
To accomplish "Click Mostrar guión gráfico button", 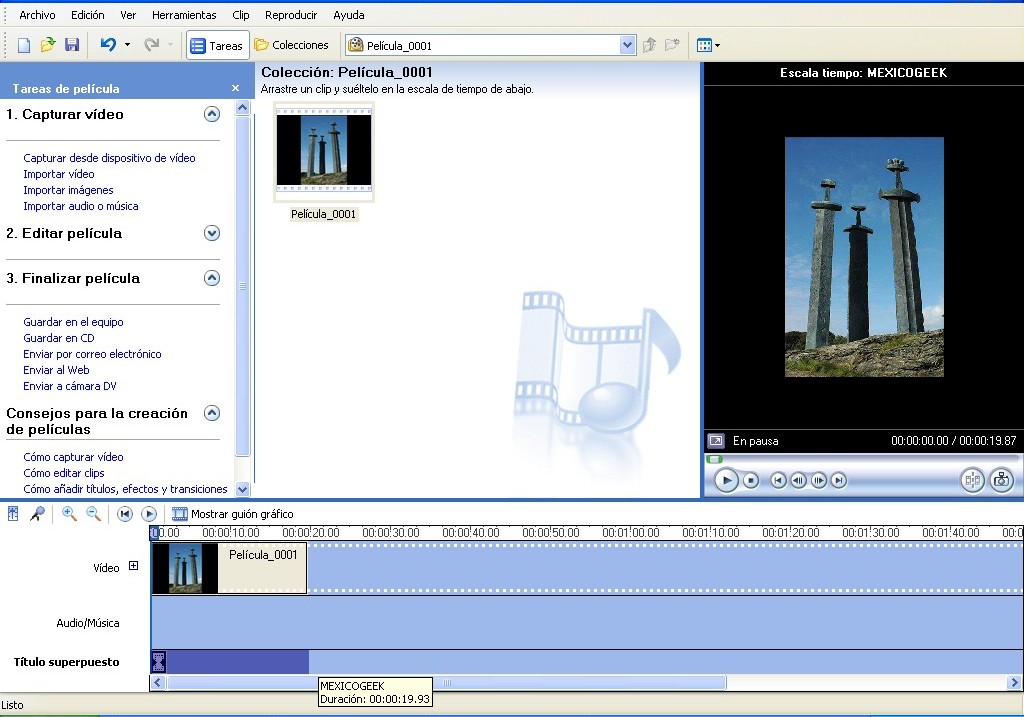I will coord(232,514).
